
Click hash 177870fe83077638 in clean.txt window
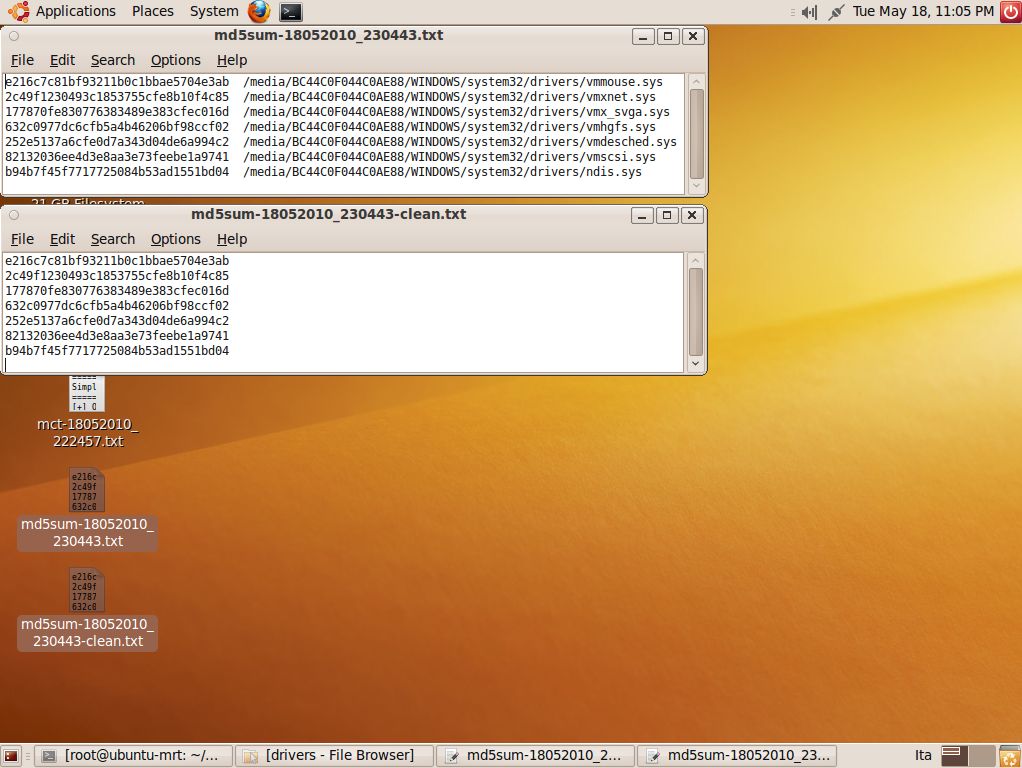pyautogui.click(x=117, y=291)
